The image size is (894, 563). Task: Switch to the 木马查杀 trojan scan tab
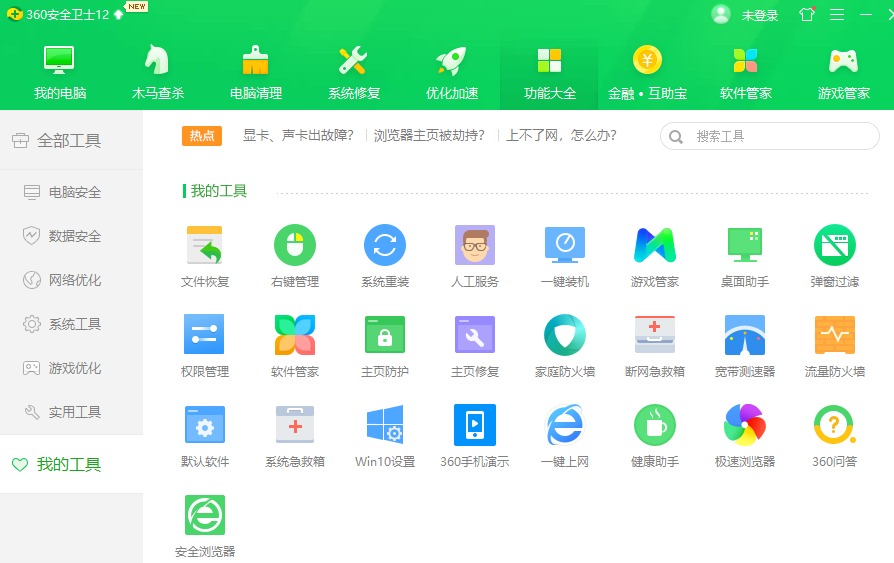(x=158, y=72)
